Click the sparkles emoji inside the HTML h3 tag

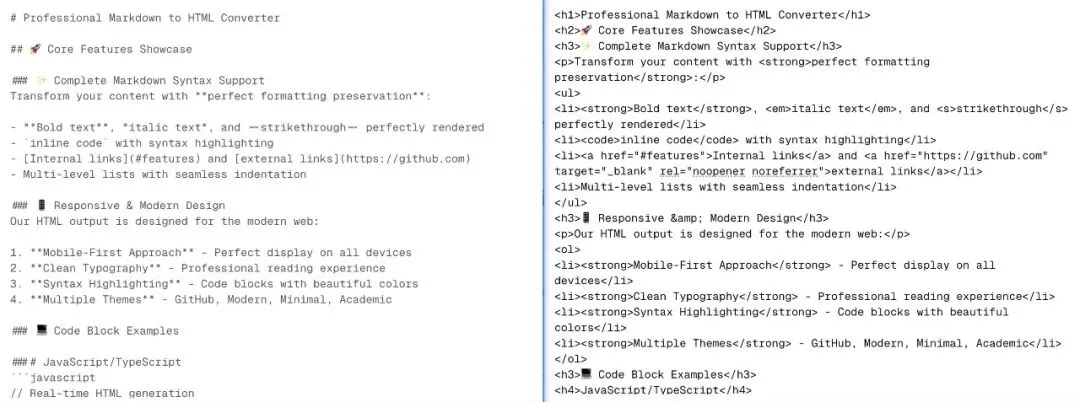click(586, 46)
